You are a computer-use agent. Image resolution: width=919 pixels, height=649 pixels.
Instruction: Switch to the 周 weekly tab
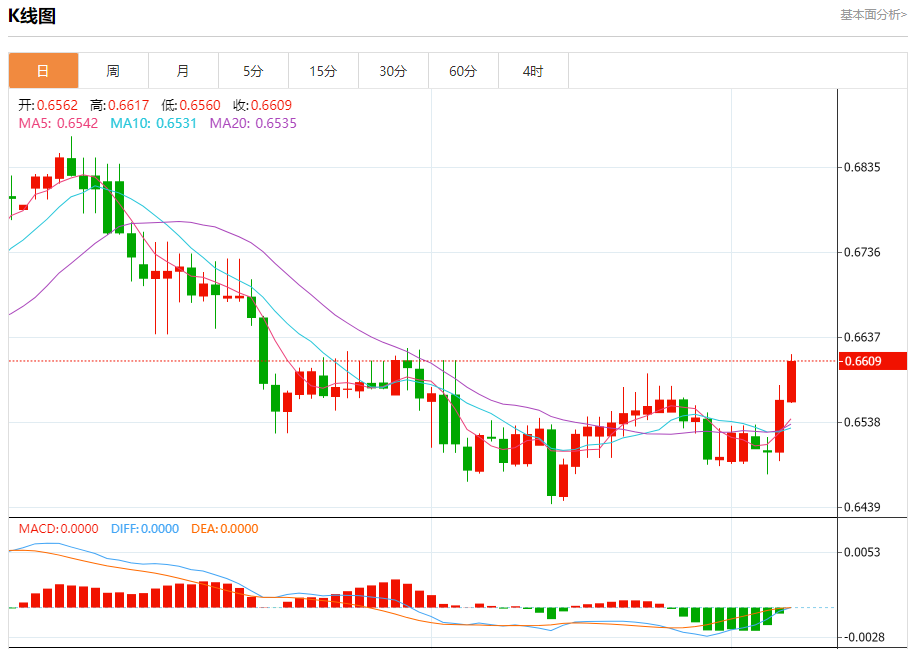click(x=113, y=71)
